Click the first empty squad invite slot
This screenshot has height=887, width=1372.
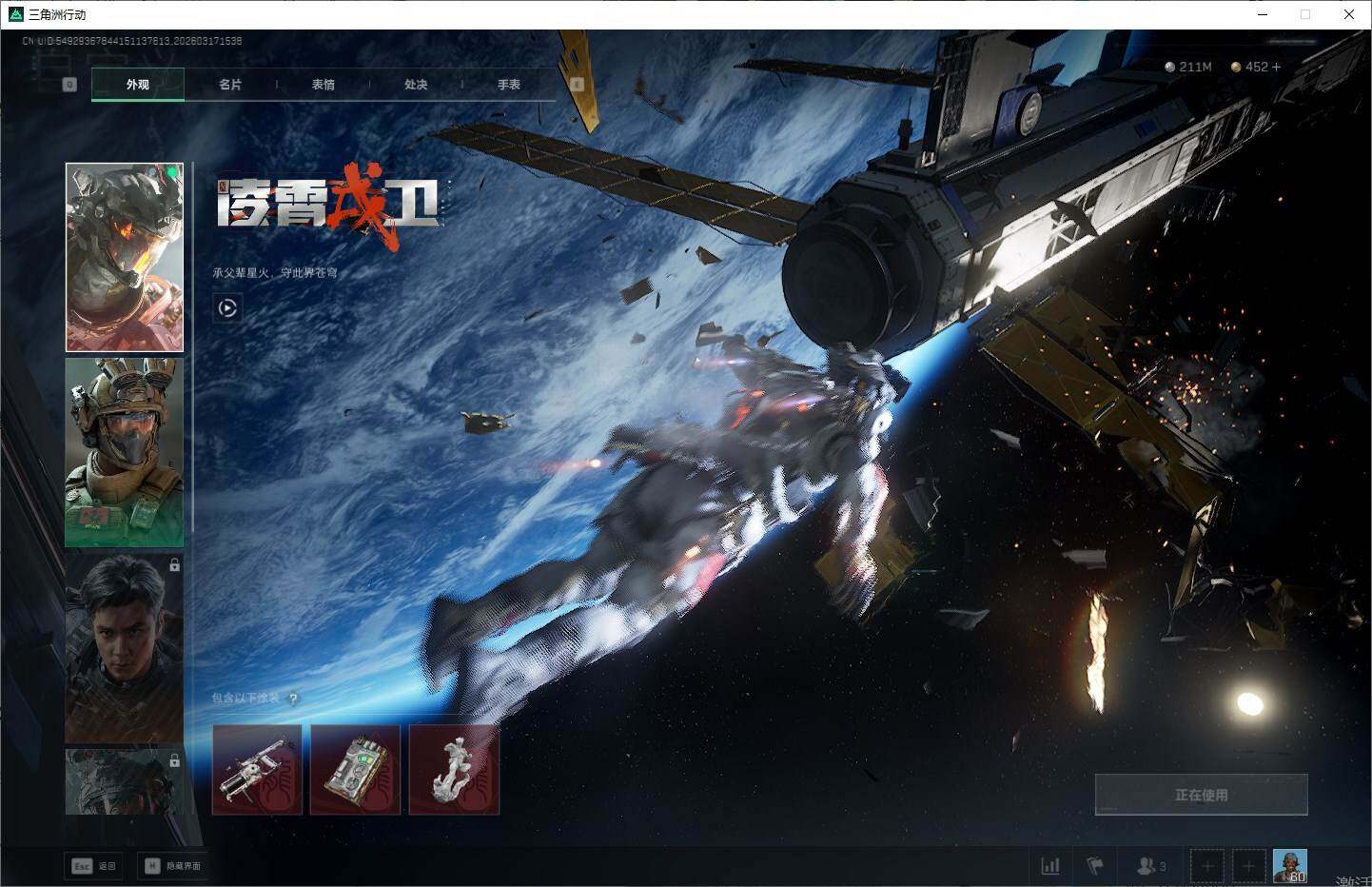[1206, 866]
